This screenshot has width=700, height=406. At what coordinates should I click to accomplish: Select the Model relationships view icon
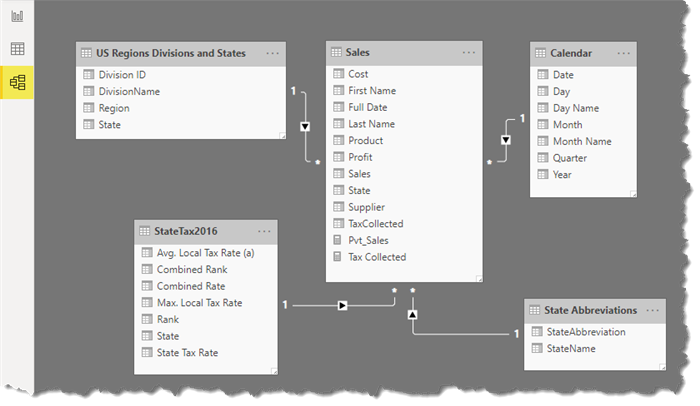pos(17,82)
